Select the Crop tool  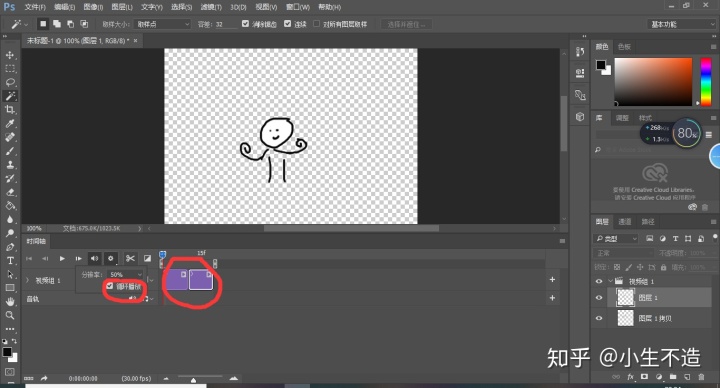click(x=10, y=110)
